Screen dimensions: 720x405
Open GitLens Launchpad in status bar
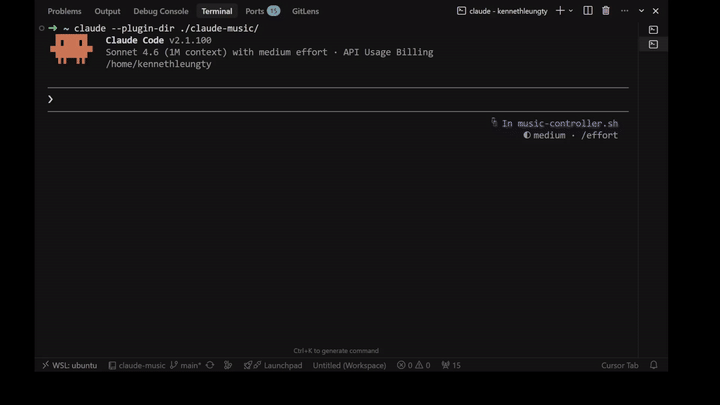(x=273, y=365)
